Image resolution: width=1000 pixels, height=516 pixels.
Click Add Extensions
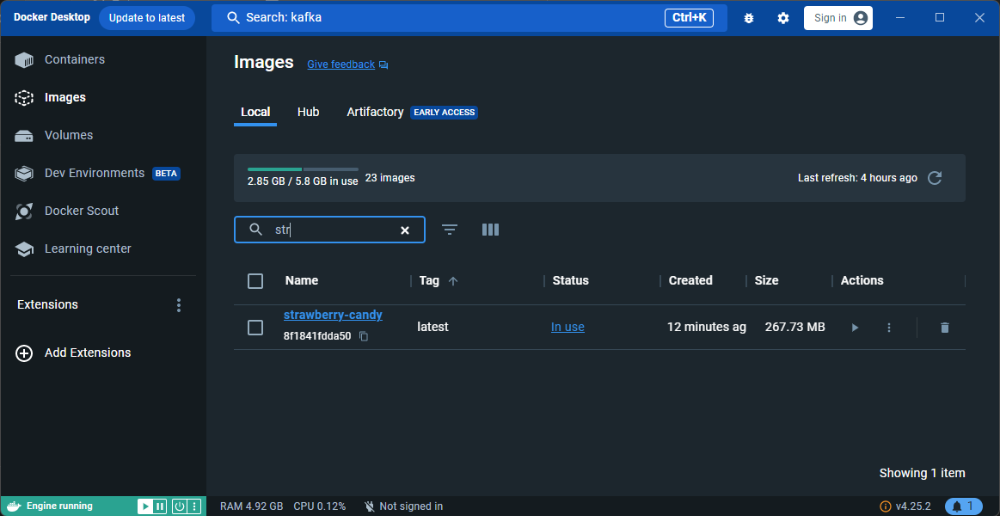click(x=74, y=353)
